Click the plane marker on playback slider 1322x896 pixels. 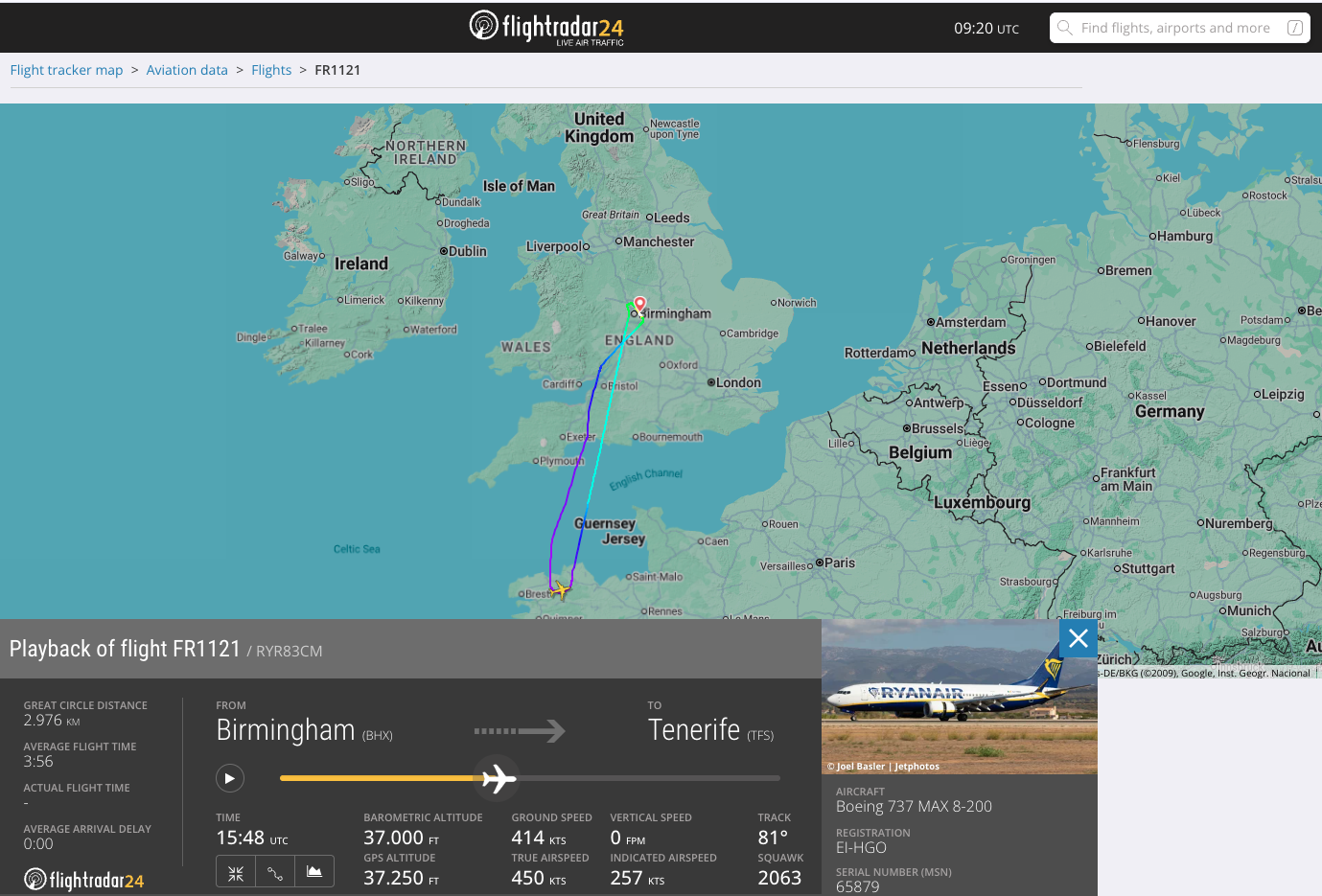point(499,778)
